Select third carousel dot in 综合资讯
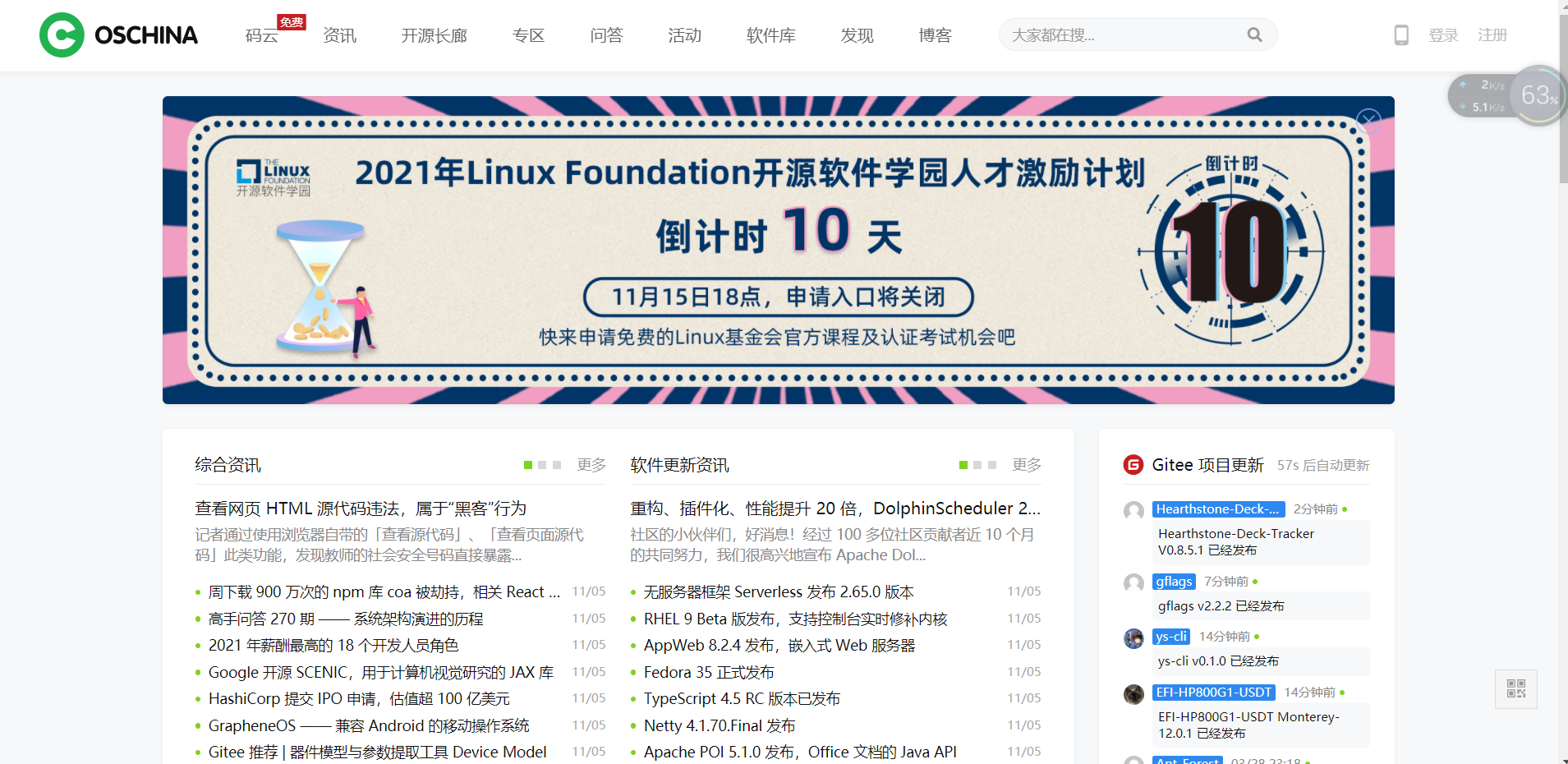 pos(557,465)
